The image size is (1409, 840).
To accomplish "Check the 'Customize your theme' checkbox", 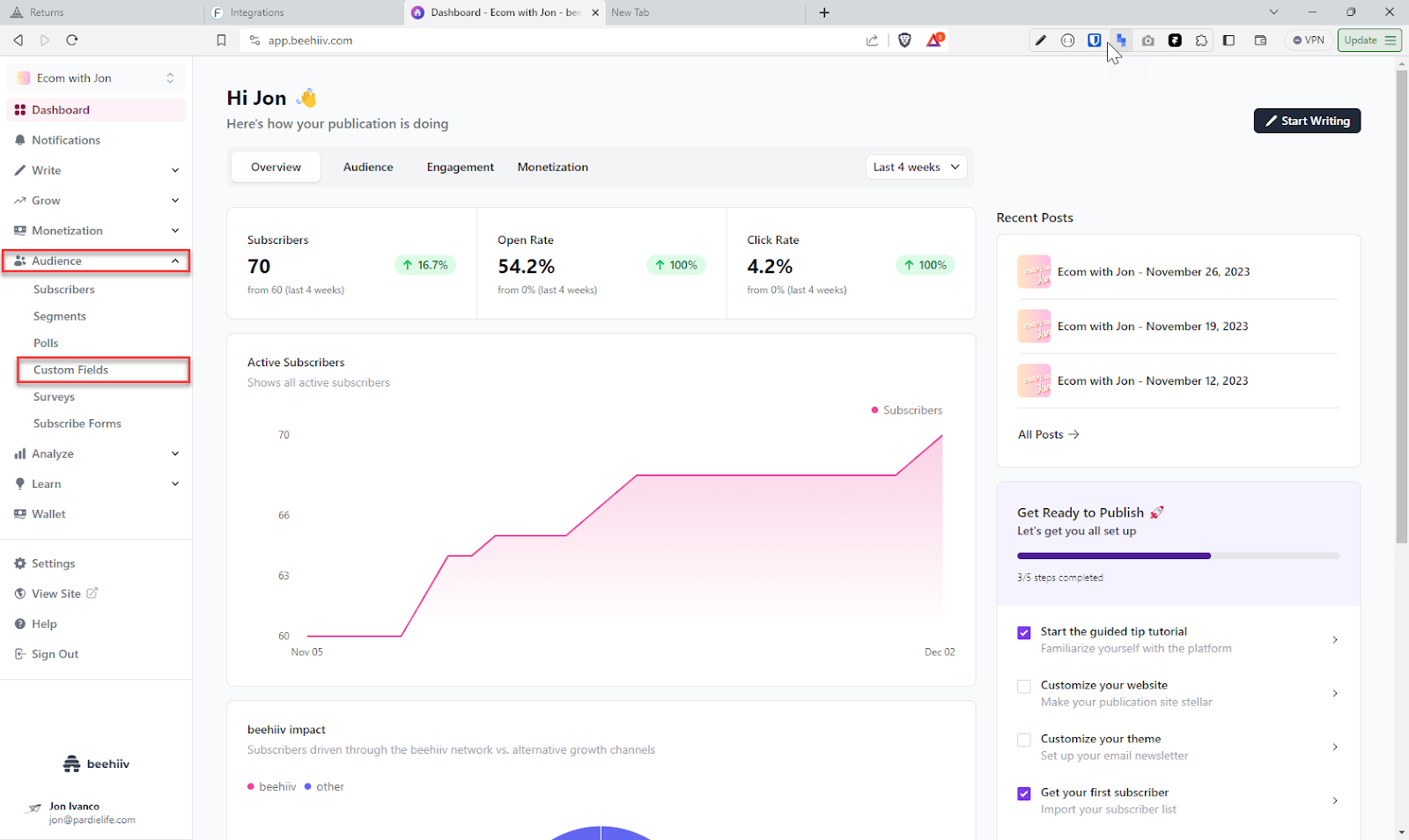I will coord(1024,741).
